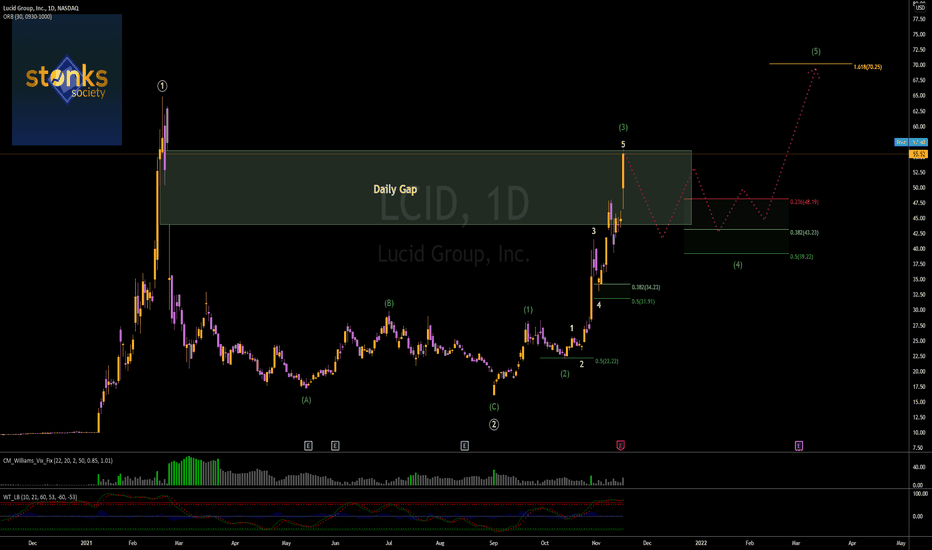Click the Lucid Group, Inc., 1D, NASDAQ title
This screenshot has width=932, height=550.
pyautogui.click(x=41, y=8)
